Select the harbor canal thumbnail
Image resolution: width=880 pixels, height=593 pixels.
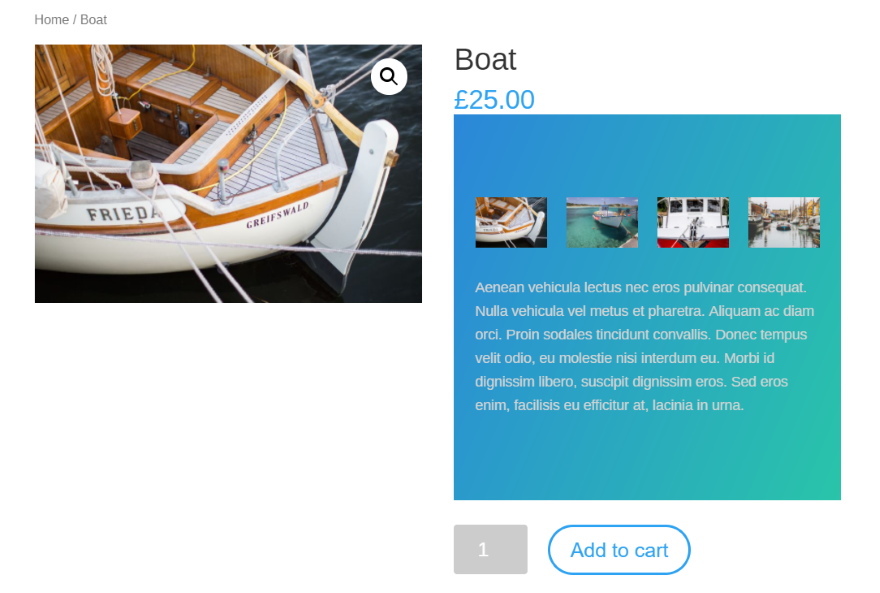tap(784, 222)
